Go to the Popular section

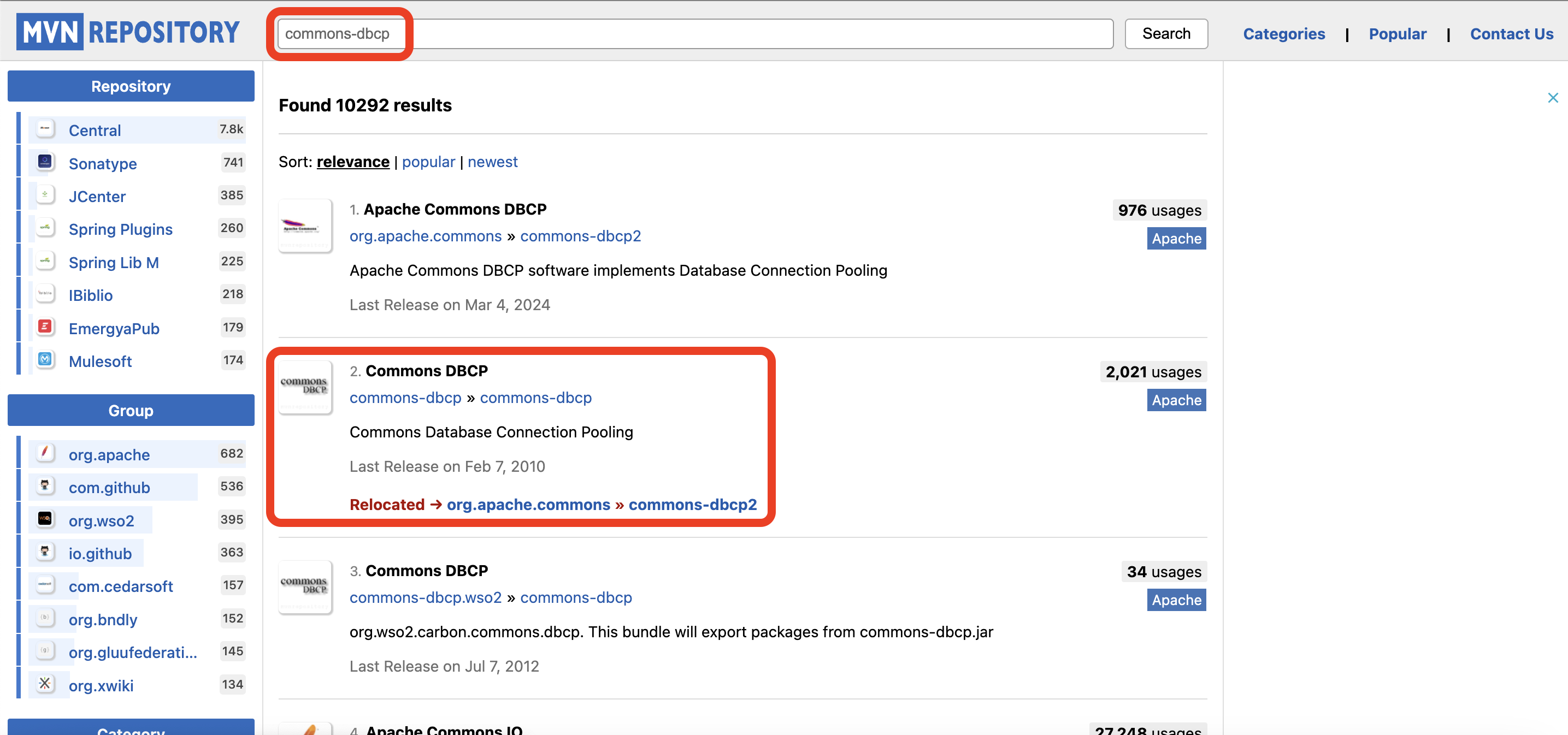pos(1398,33)
